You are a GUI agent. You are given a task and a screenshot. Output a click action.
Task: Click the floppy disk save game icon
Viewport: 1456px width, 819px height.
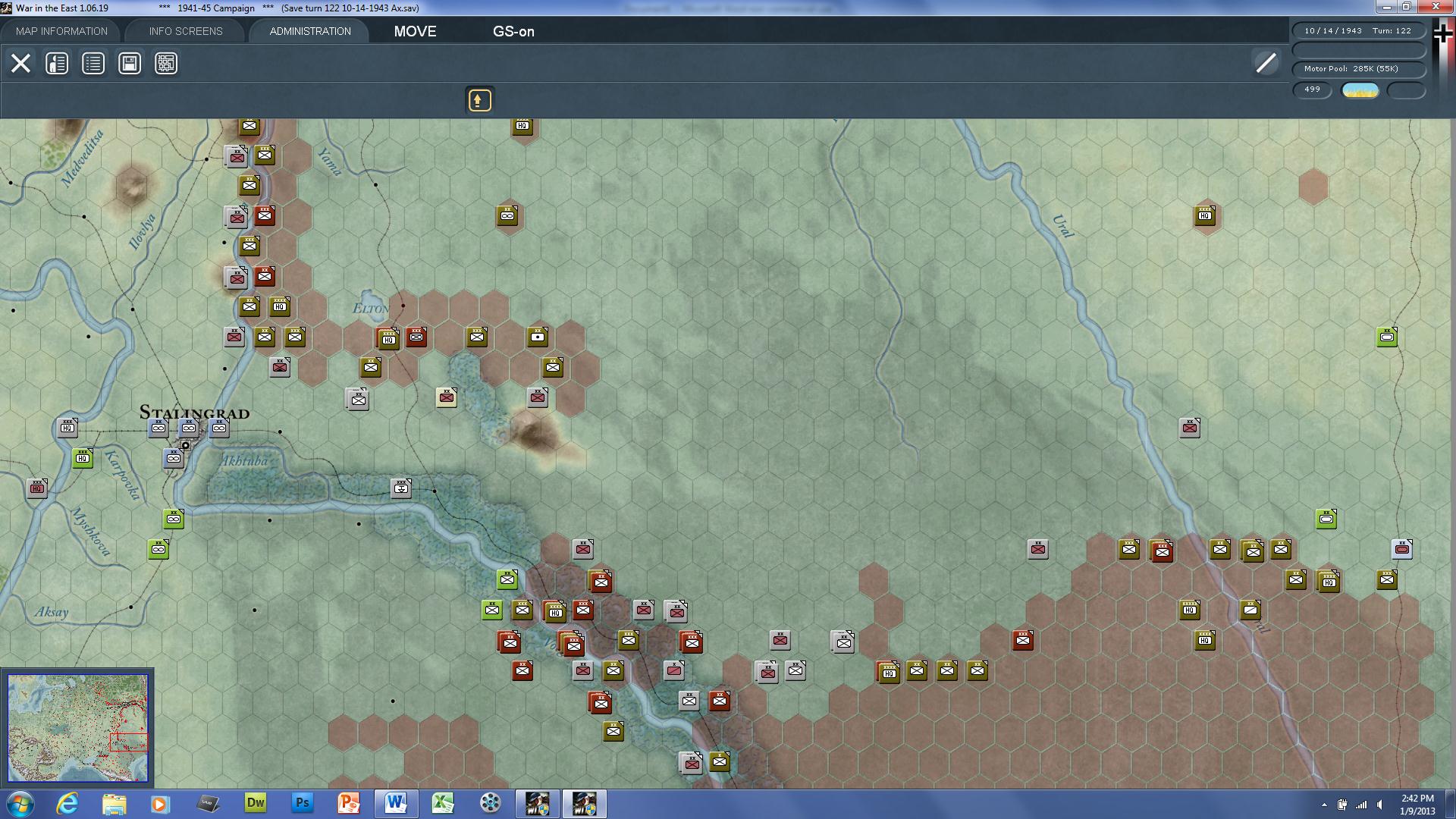pos(130,63)
